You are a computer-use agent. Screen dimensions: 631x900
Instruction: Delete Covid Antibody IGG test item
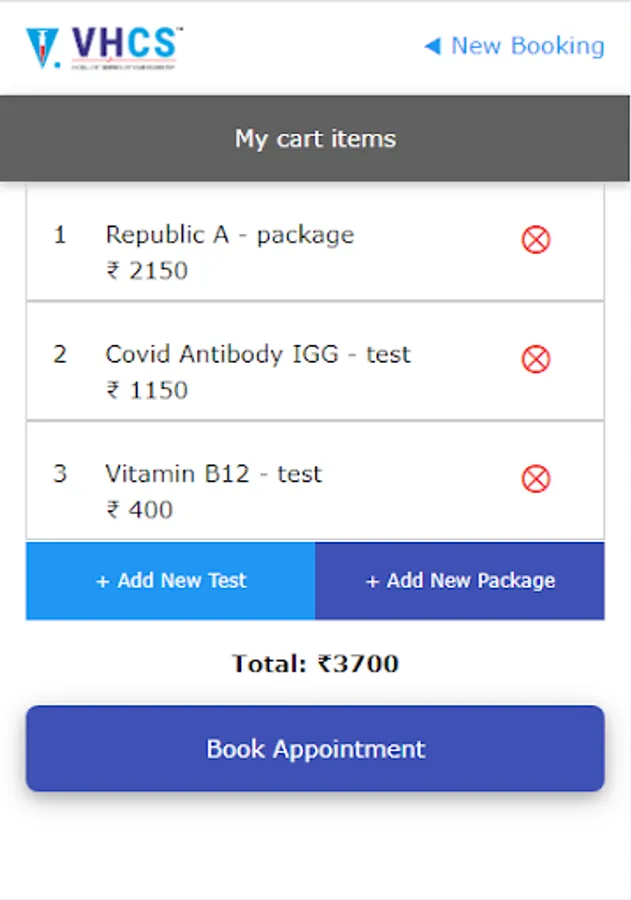(536, 359)
